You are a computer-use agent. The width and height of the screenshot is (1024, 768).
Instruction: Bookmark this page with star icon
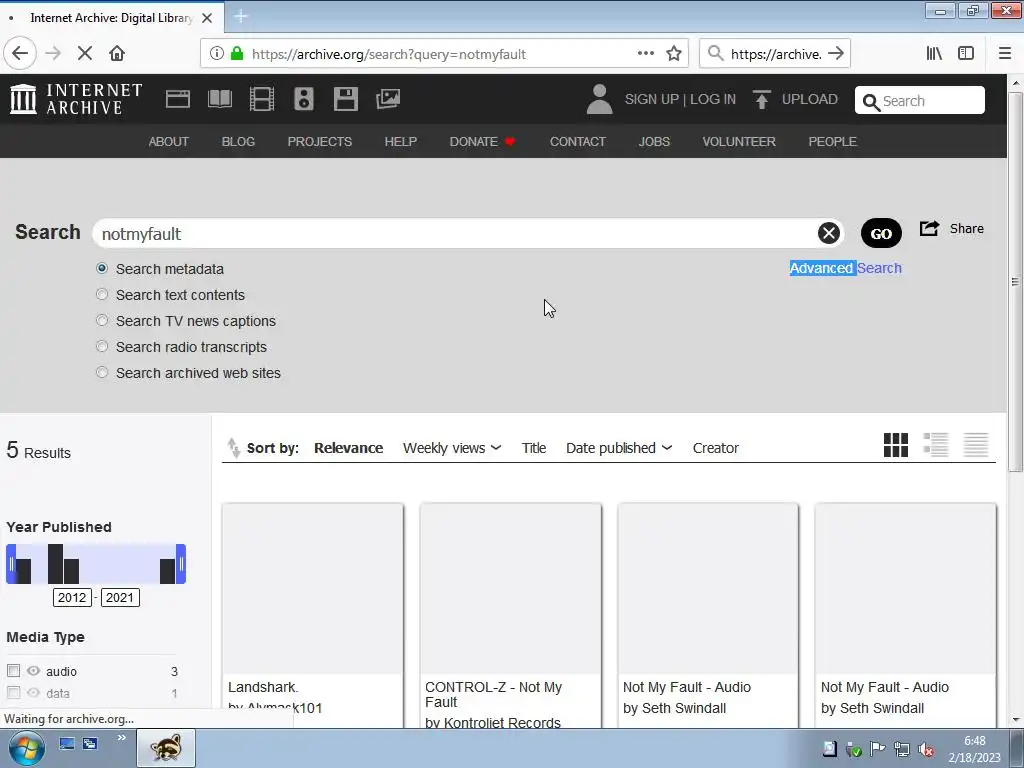pos(674,54)
